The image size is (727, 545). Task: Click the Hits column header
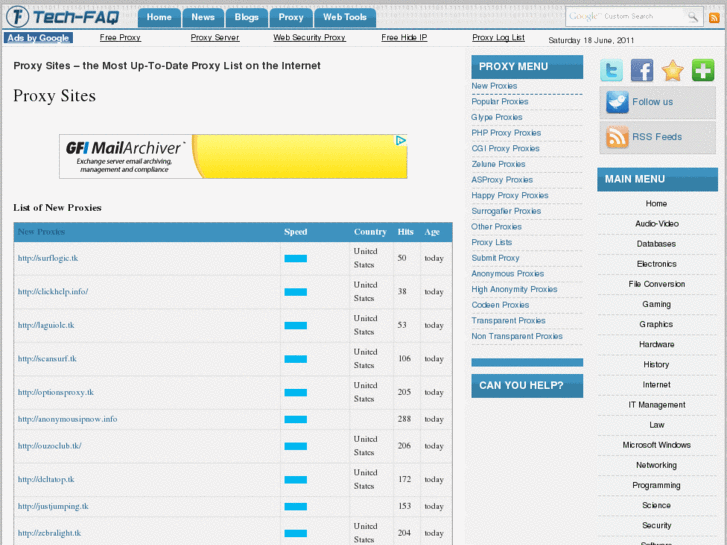click(x=405, y=232)
